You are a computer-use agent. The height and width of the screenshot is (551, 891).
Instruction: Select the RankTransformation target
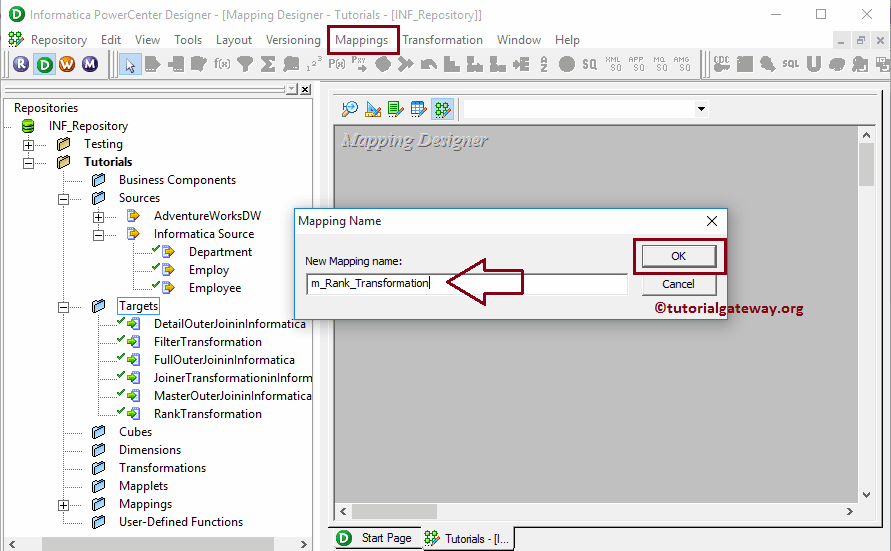coord(207,414)
